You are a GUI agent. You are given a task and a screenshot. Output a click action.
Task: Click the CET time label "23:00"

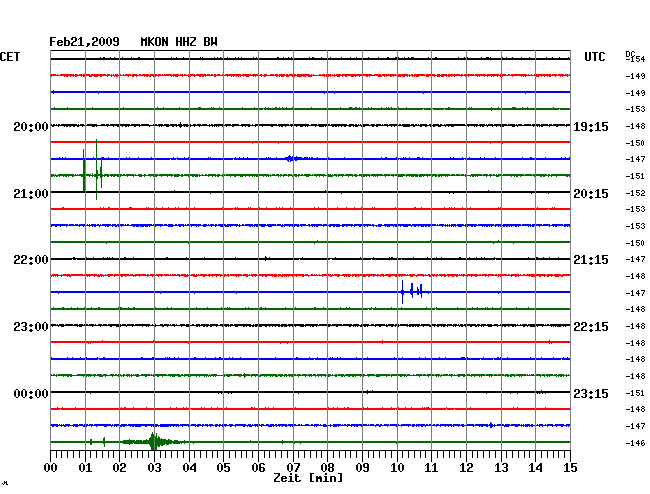pos(31,327)
